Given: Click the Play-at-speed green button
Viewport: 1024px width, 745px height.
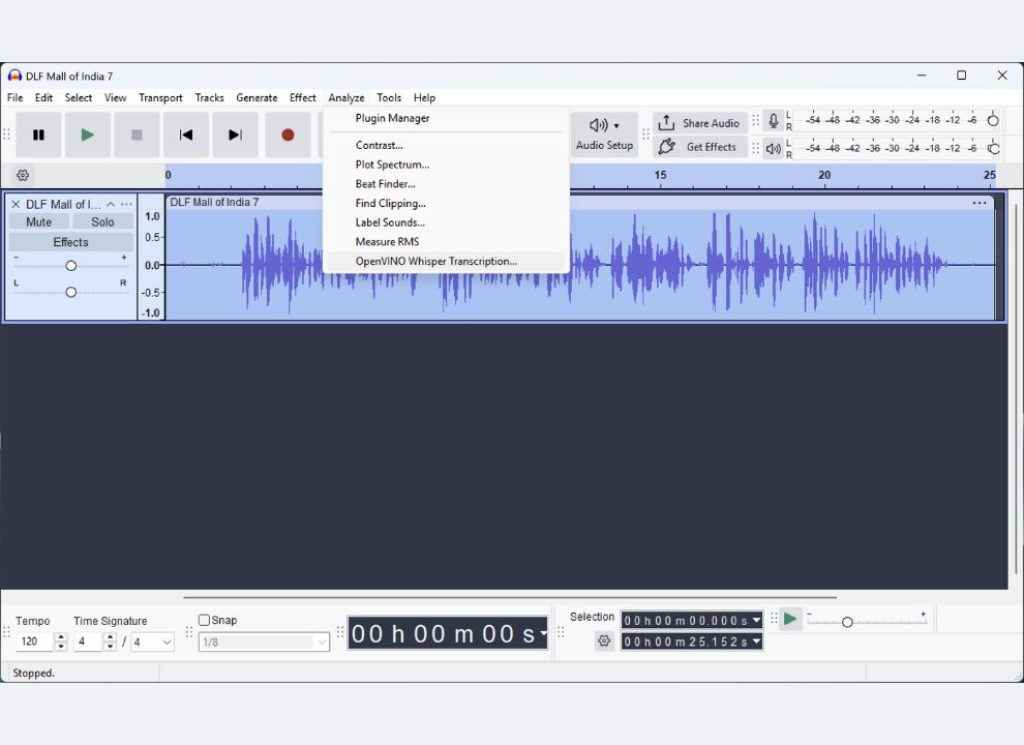Looking at the screenshot, I should point(790,619).
